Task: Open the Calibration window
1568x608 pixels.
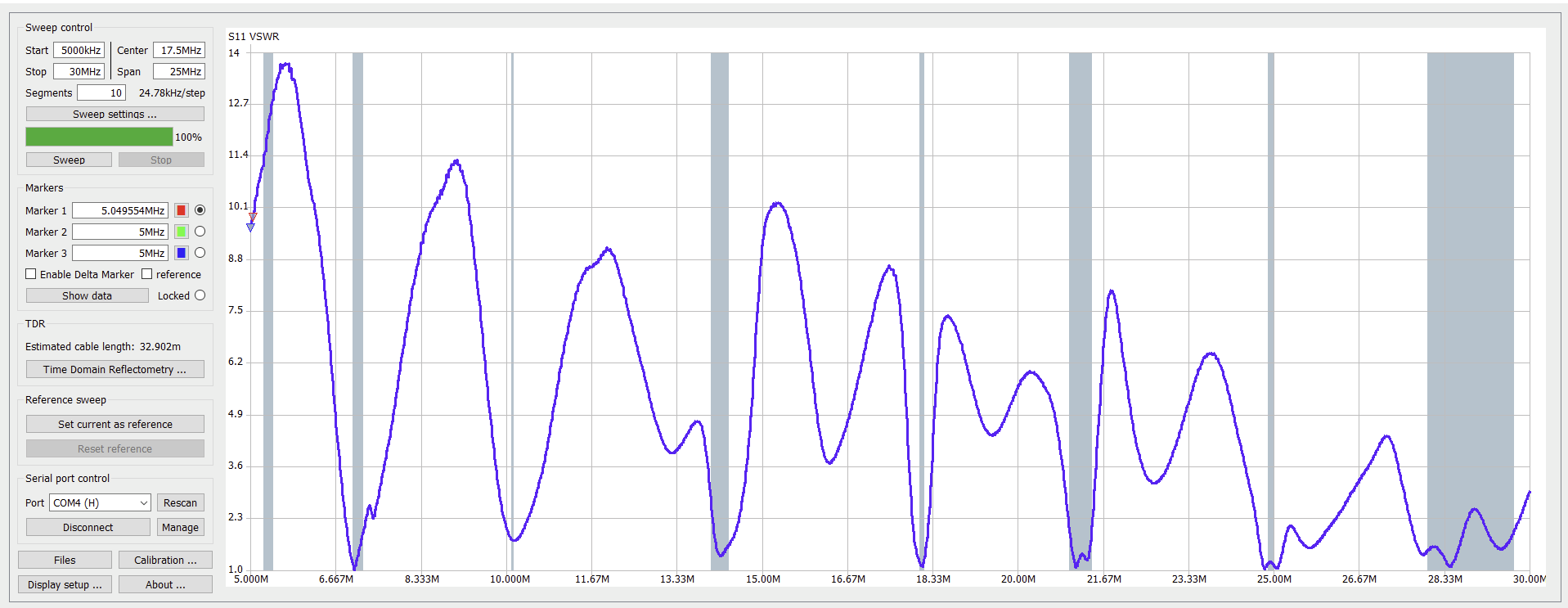Action: pyautogui.click(x=165, y=560)
